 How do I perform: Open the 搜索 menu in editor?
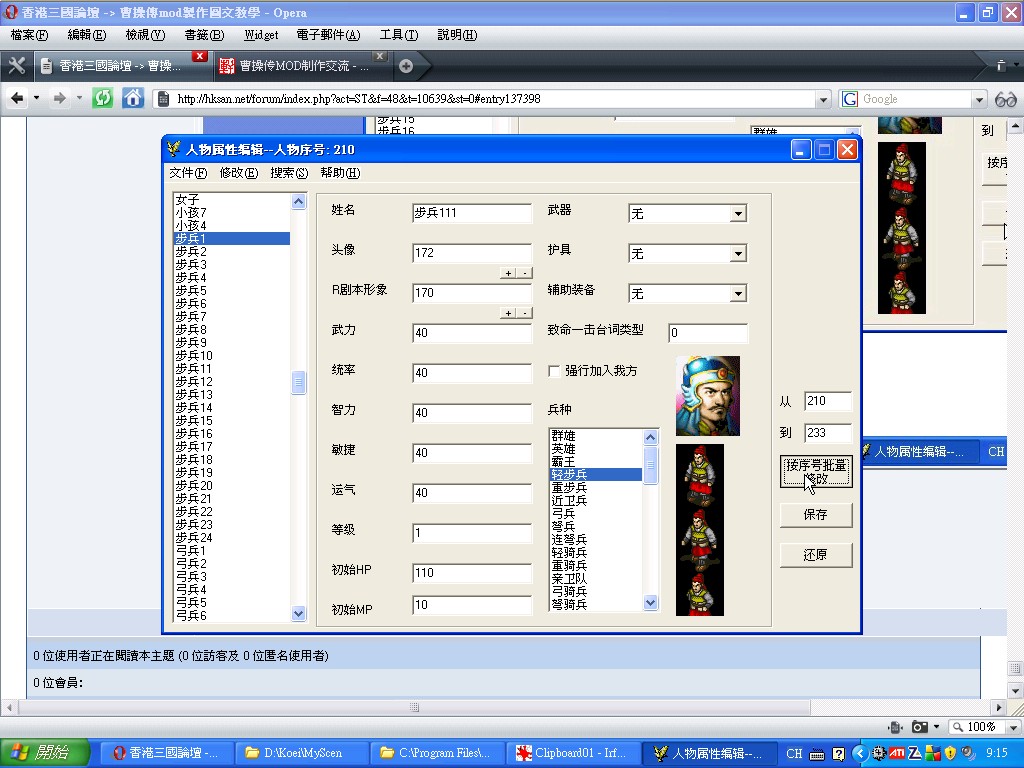(x=288, y=173)
